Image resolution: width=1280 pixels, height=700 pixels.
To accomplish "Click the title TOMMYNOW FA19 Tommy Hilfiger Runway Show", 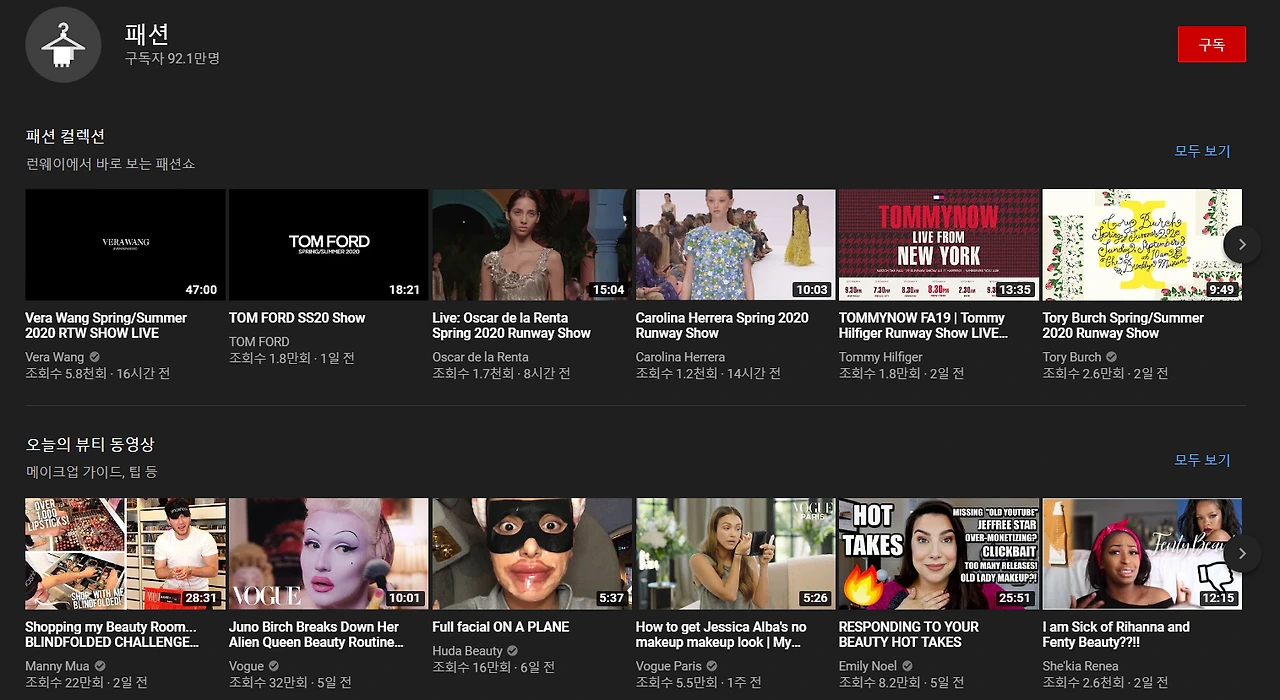I will tap(923, 326).
